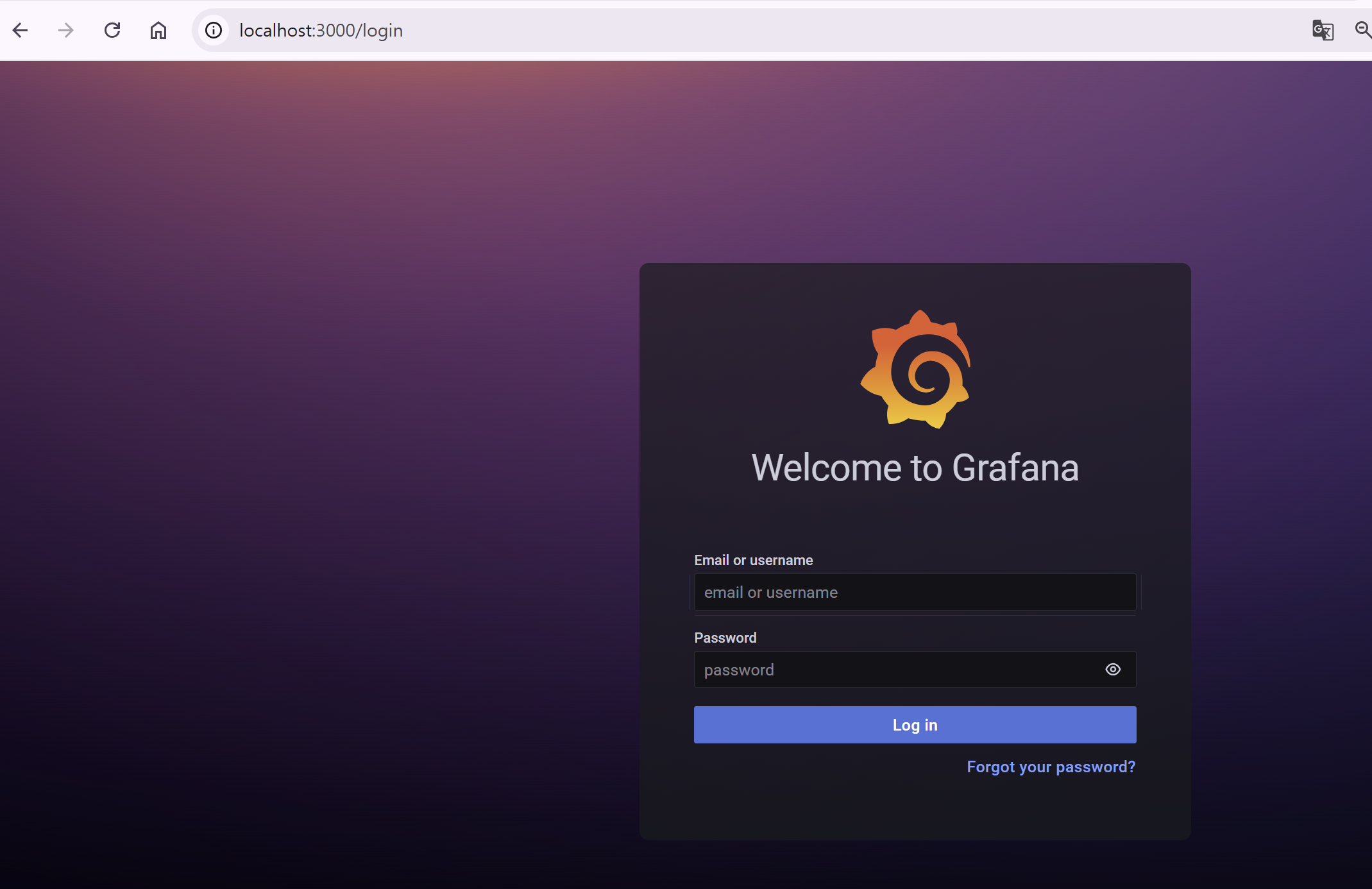Reload the Grafana login page
Viewport: 1372px width, 889px height.
pos(112,30)
